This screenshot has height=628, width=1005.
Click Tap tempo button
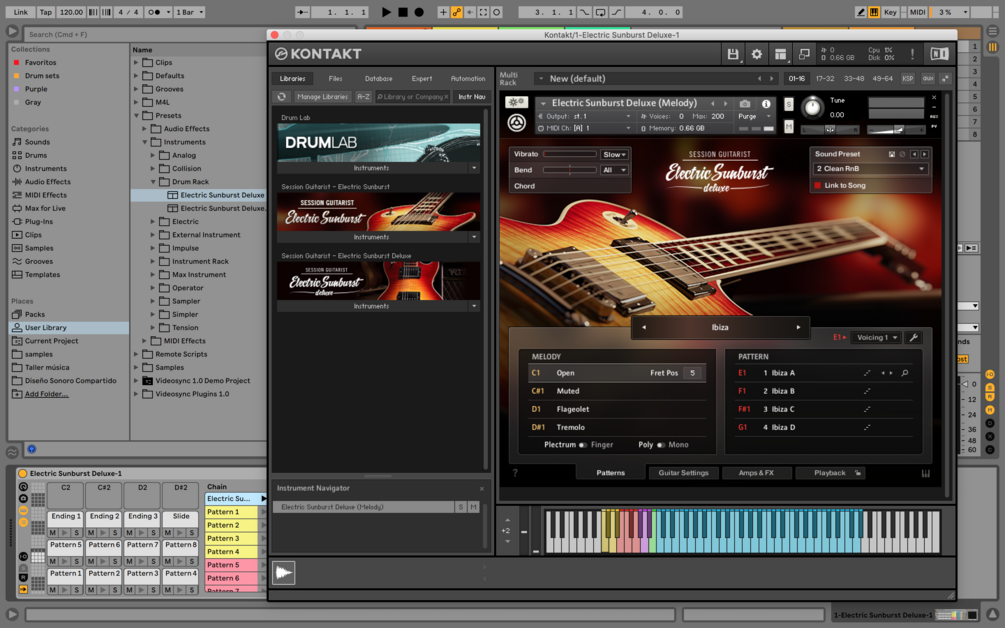point(46,12)
